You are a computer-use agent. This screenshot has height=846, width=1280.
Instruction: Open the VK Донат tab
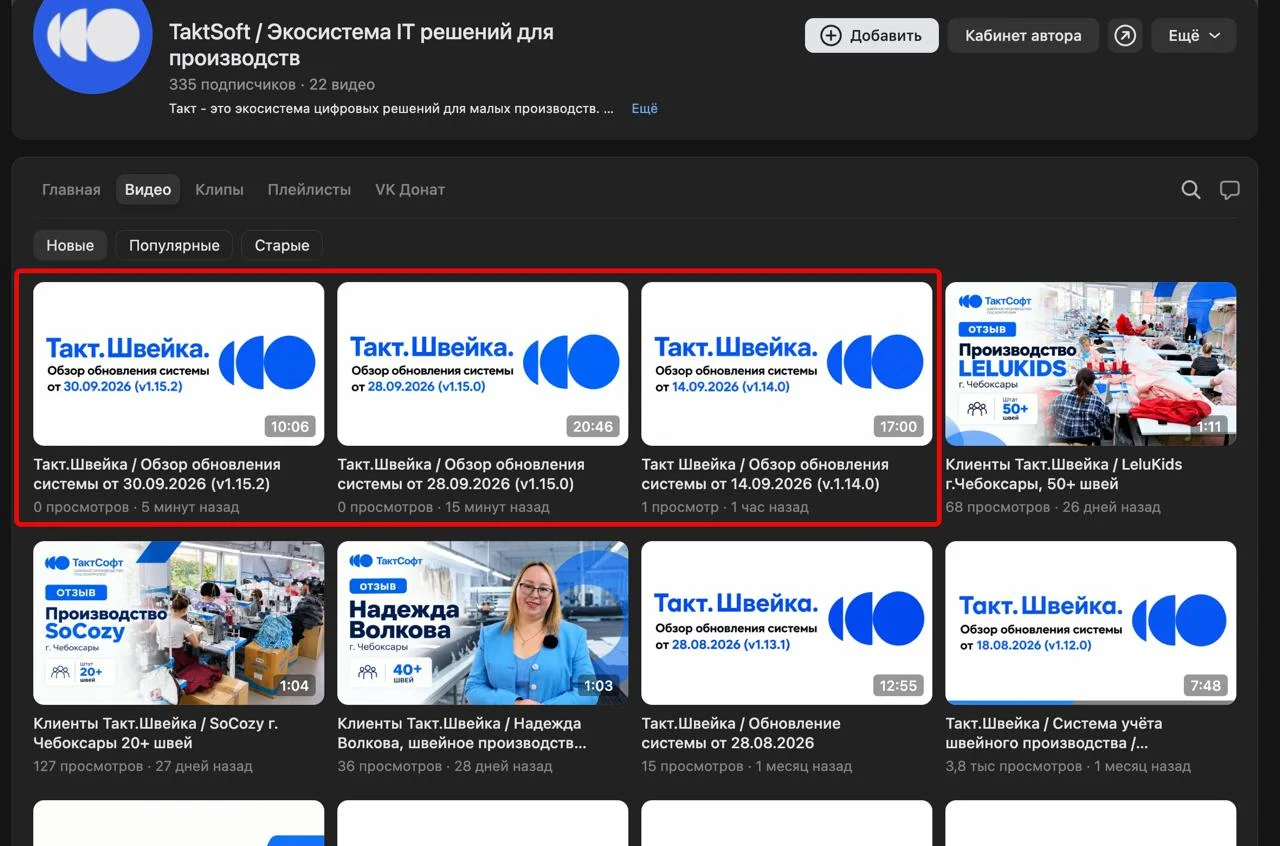410,190
